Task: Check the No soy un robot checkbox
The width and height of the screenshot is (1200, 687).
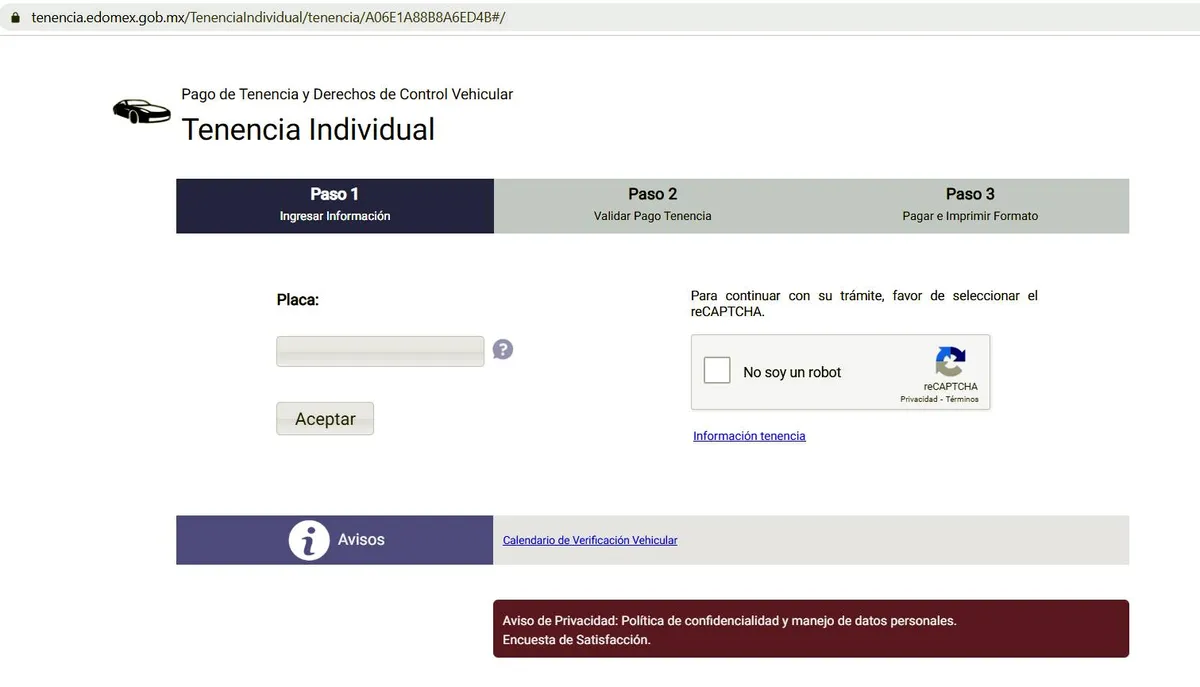Action: coord(716,369)
